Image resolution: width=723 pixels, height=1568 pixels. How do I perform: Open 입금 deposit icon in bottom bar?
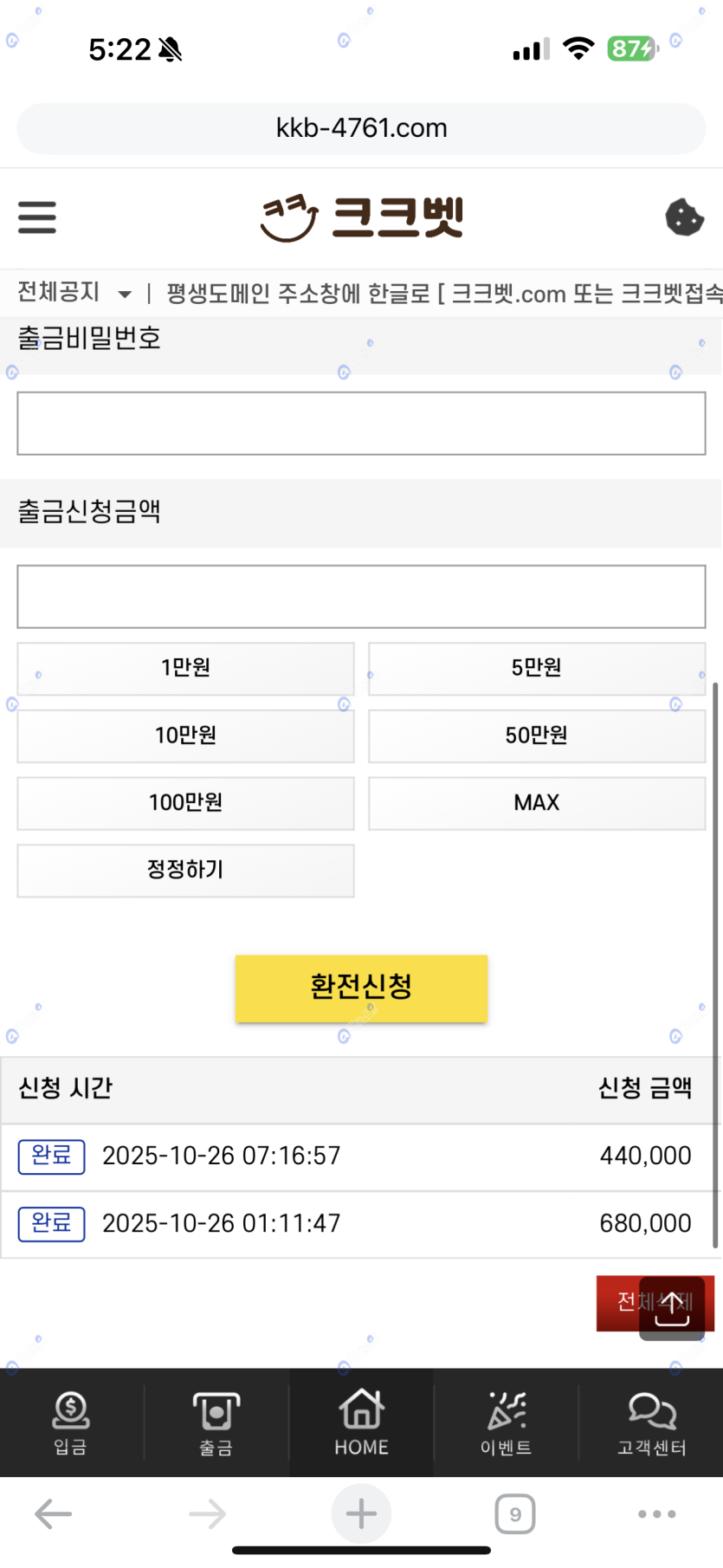71,1422
